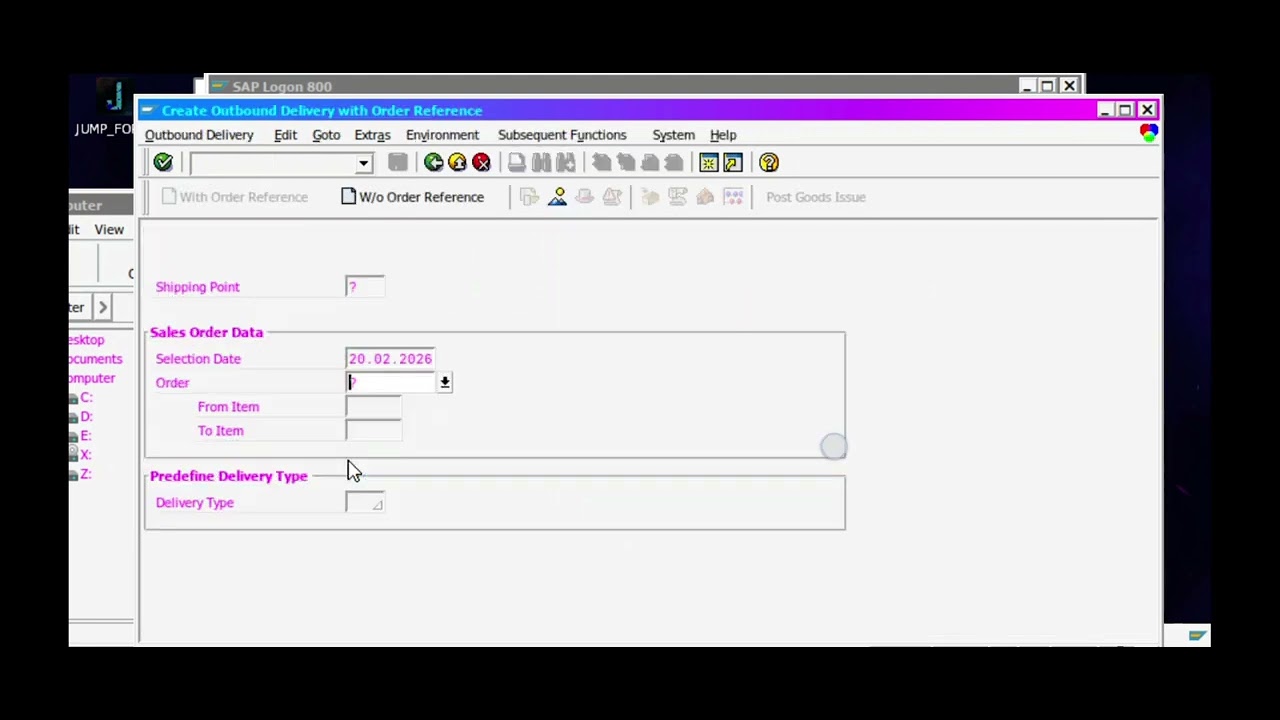The image size is (1280, 720).
Task: Open the command field dropdown arrow
Action: 363,163
